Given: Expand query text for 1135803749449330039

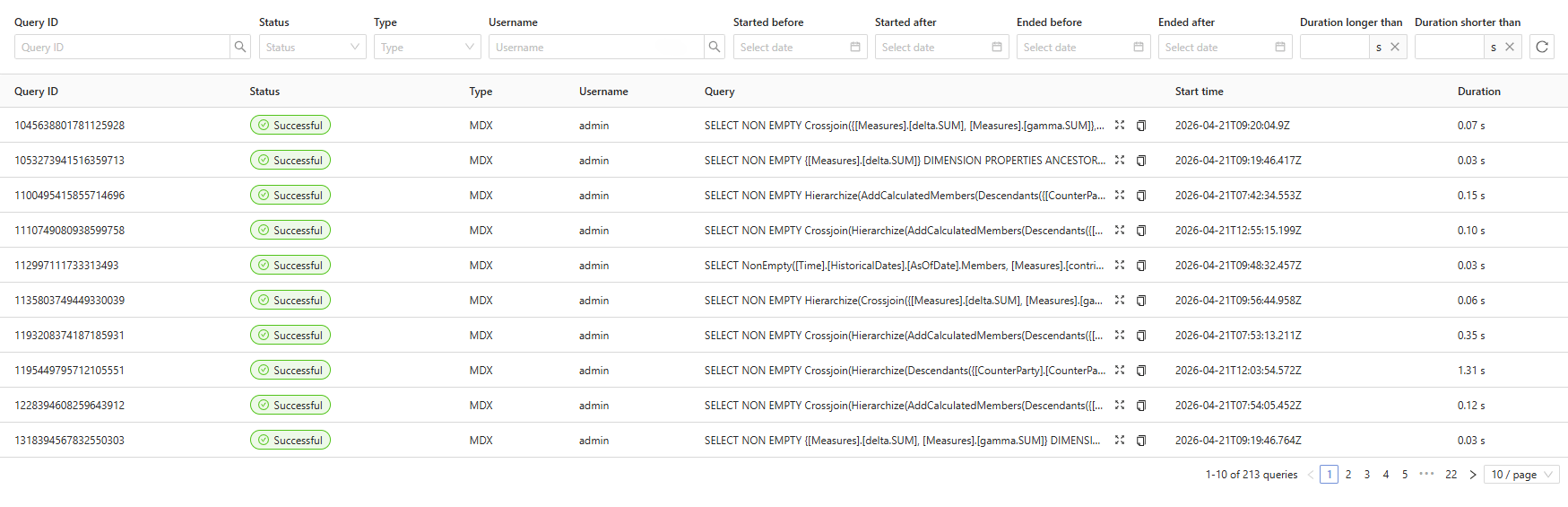Looking at the screenshot, I should [x=1120, y=301].
